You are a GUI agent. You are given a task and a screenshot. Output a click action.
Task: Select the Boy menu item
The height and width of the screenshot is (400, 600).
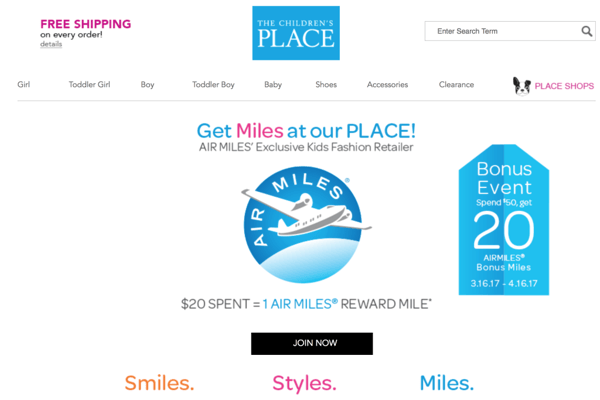(147, 85)
